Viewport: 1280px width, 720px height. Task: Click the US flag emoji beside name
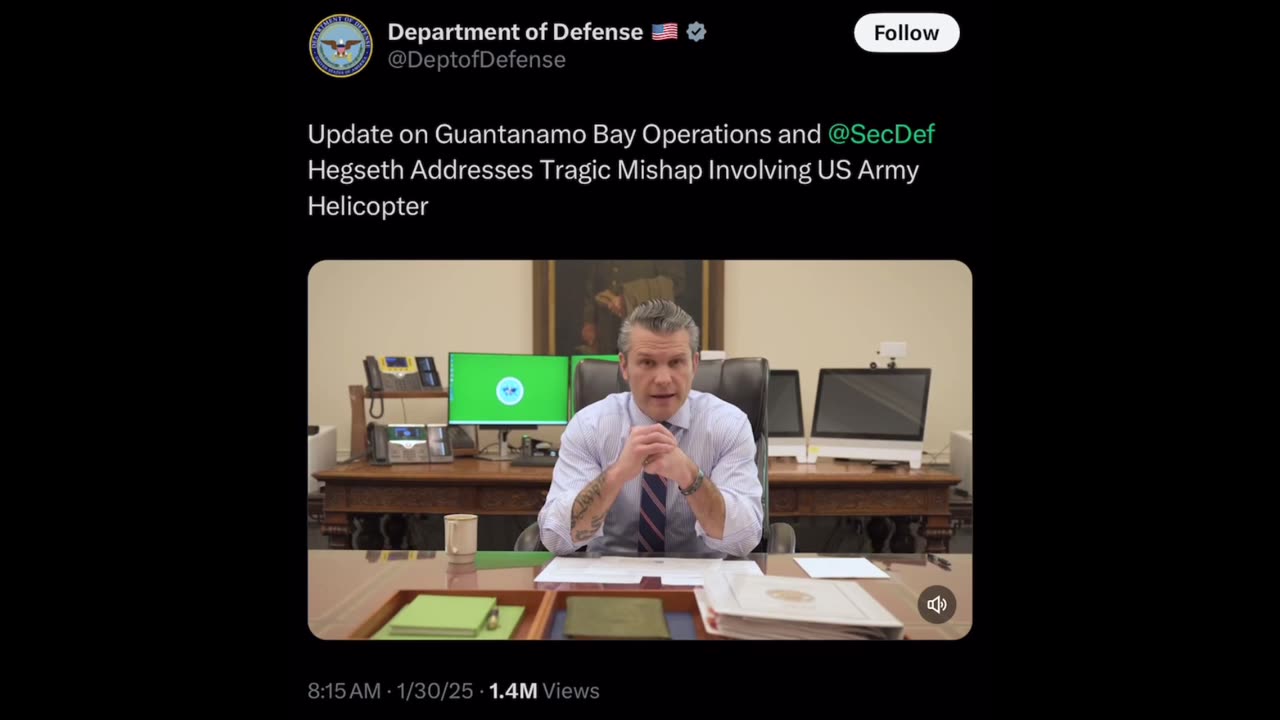coord(665,32)
